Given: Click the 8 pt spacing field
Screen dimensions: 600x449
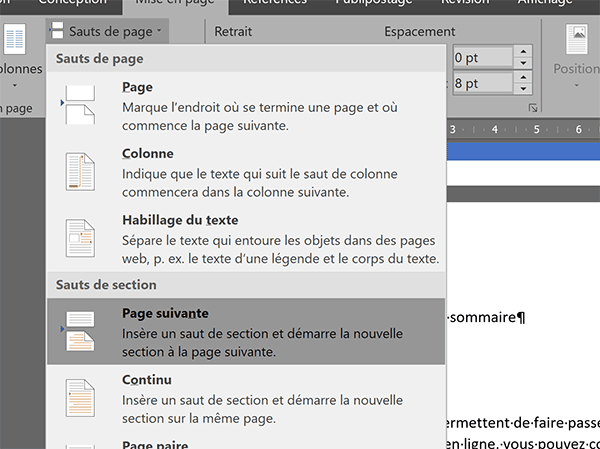Looking at the screenshot, I should click(x=483, y=83).
